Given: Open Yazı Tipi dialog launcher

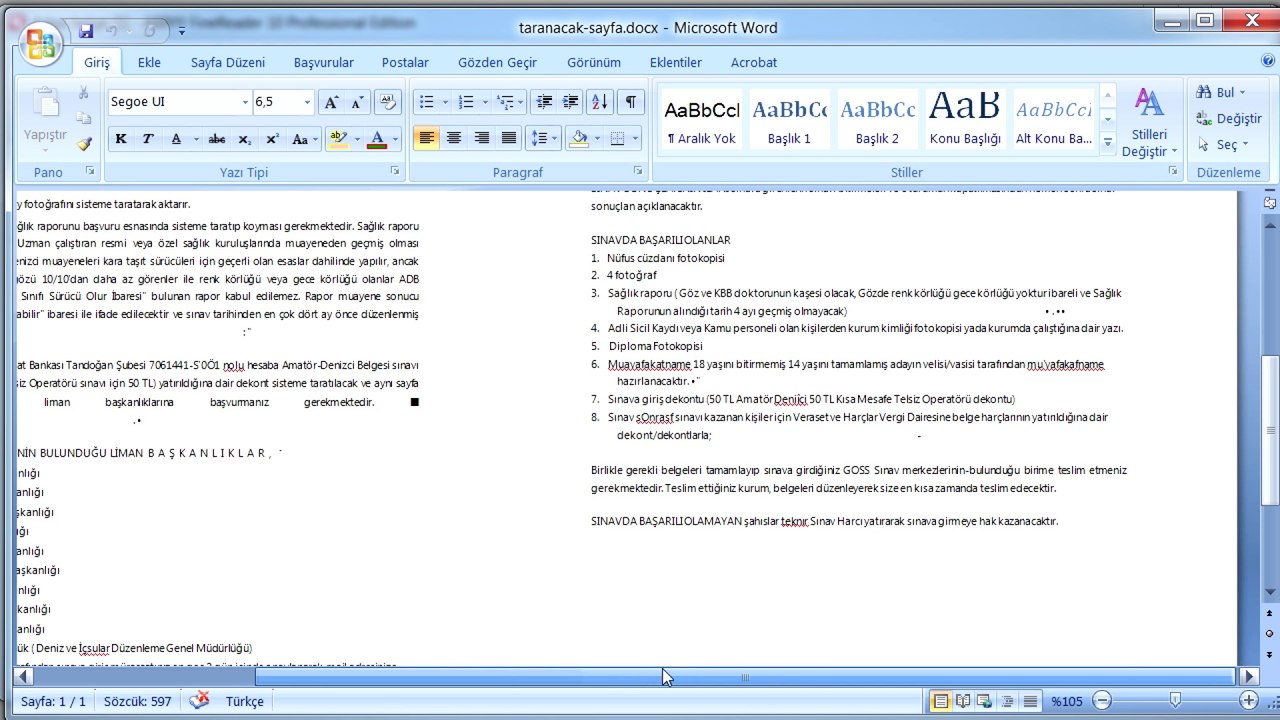Looking at the screenshot, I should pyautogui.click(x=396, y=171).
